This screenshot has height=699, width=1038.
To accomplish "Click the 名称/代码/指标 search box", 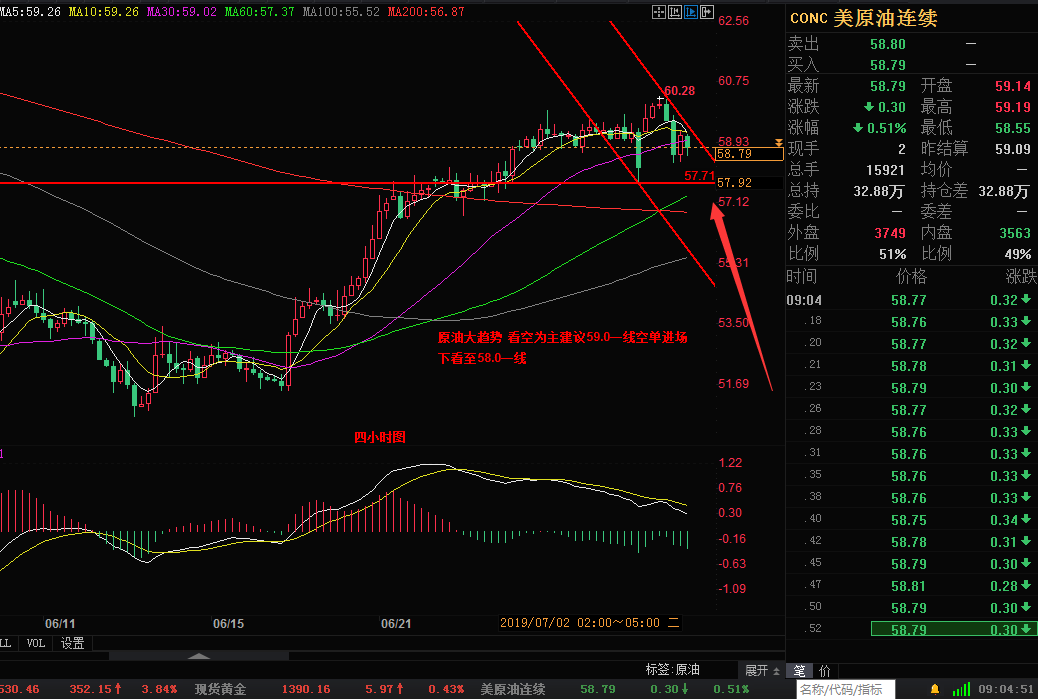I will 845,690.
